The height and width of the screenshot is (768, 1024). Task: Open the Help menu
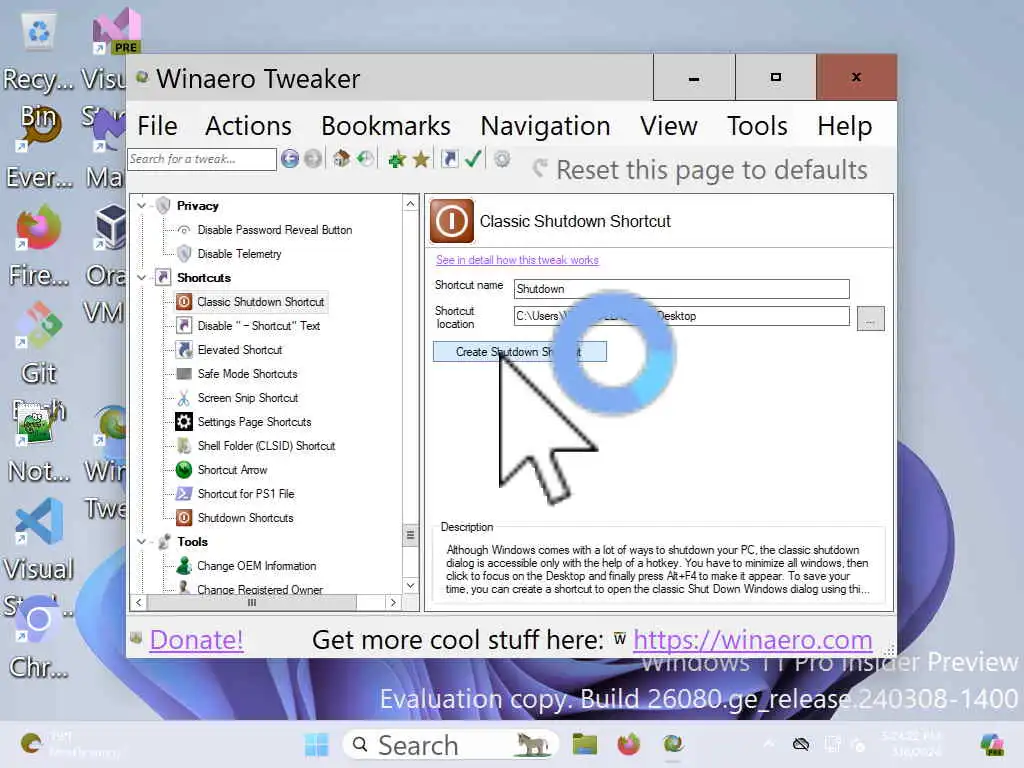point(844,126)
